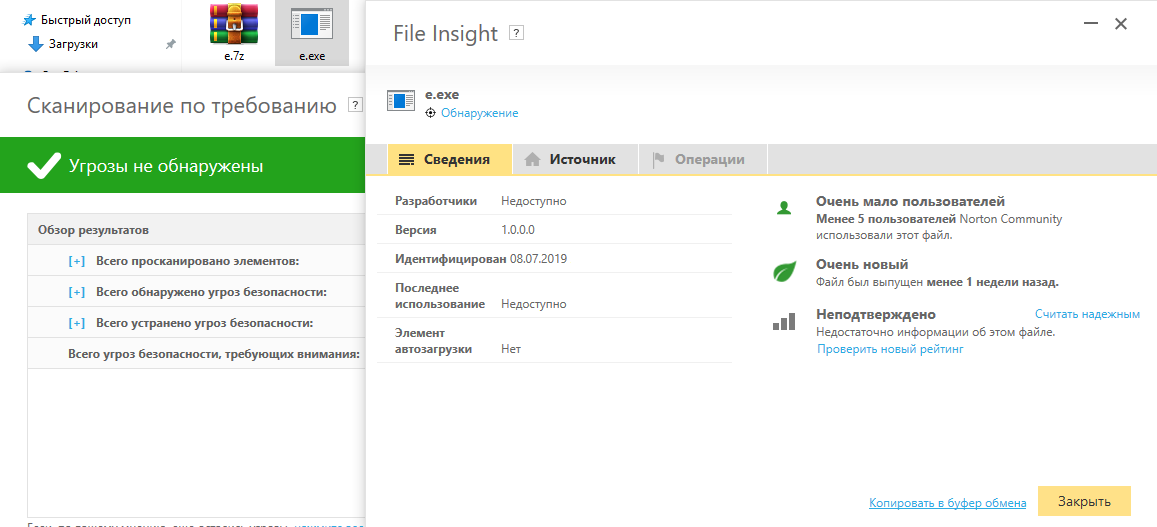Click the Угрозы не обнаружены banner text
Viewport: 1157px width, 527px height.
pyautogui.click(x=166, y=166)
